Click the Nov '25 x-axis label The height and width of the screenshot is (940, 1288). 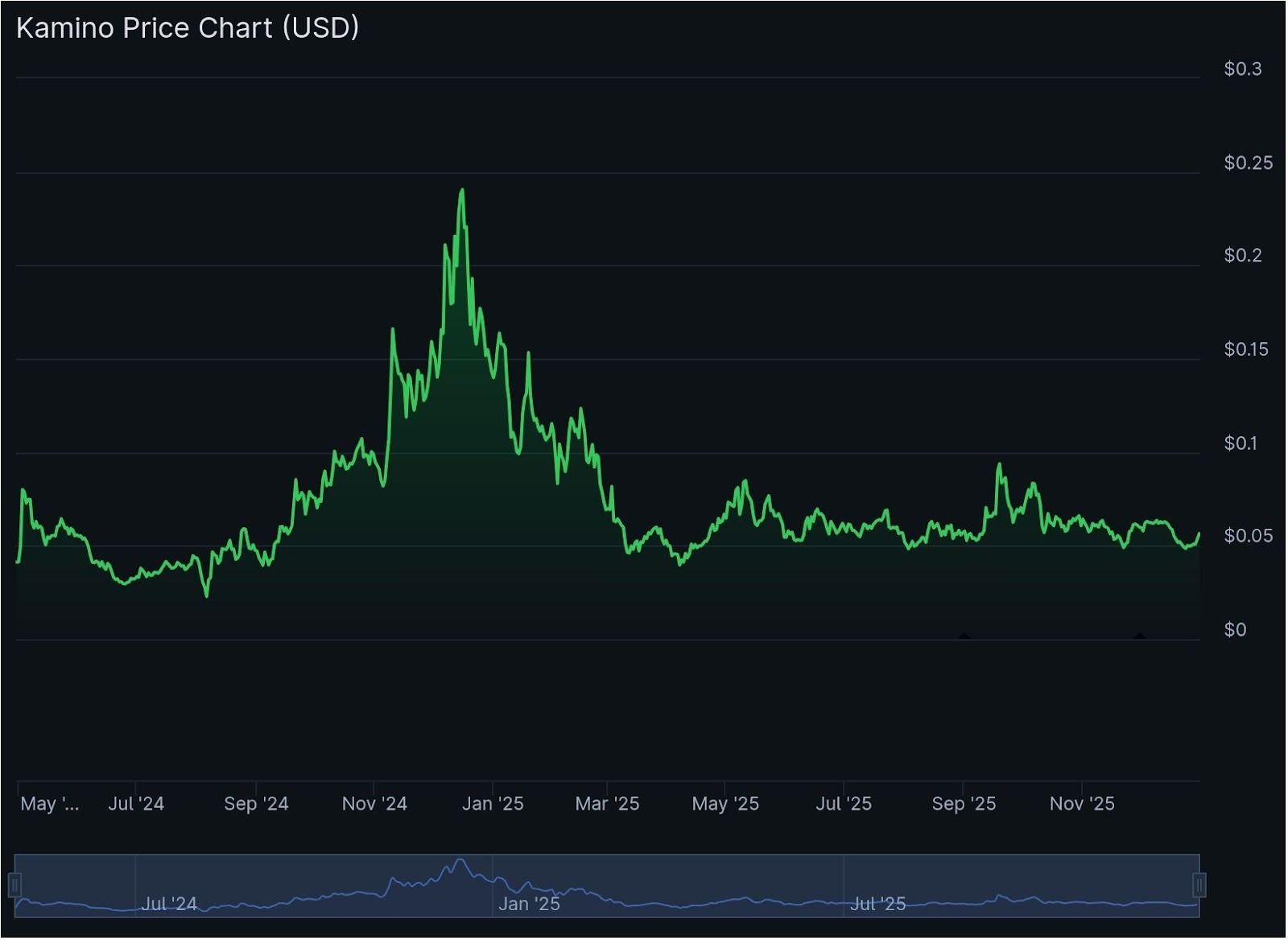pyautogui.click(x=1082, y=804)
